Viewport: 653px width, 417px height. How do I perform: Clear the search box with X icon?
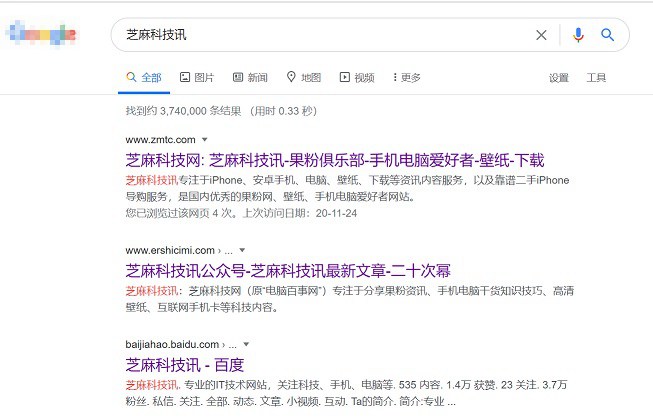541,35
